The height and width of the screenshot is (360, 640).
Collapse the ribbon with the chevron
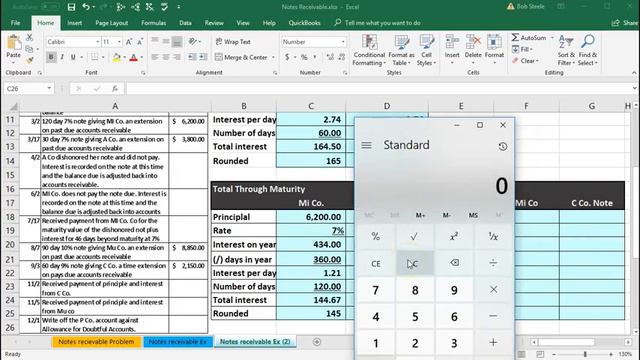pos(634,73)
